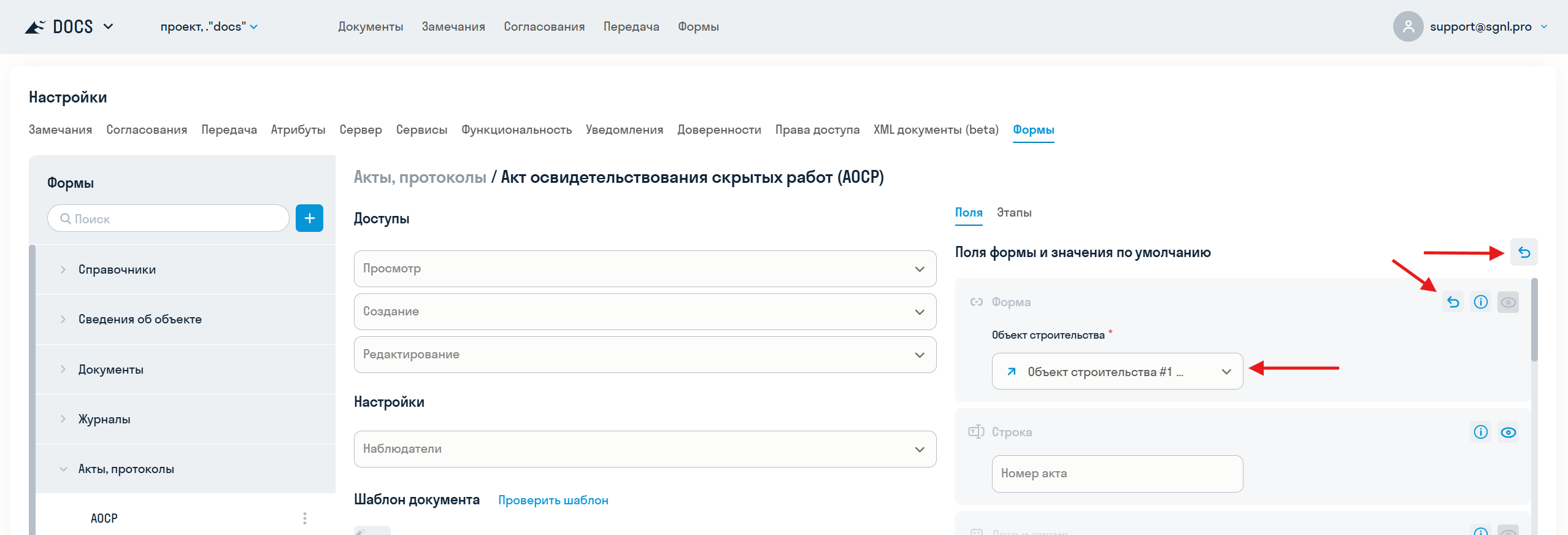Viewport: 1568px width, 535px height.
Task: Select the Уведомления settings tab
Action: (625, 129)
